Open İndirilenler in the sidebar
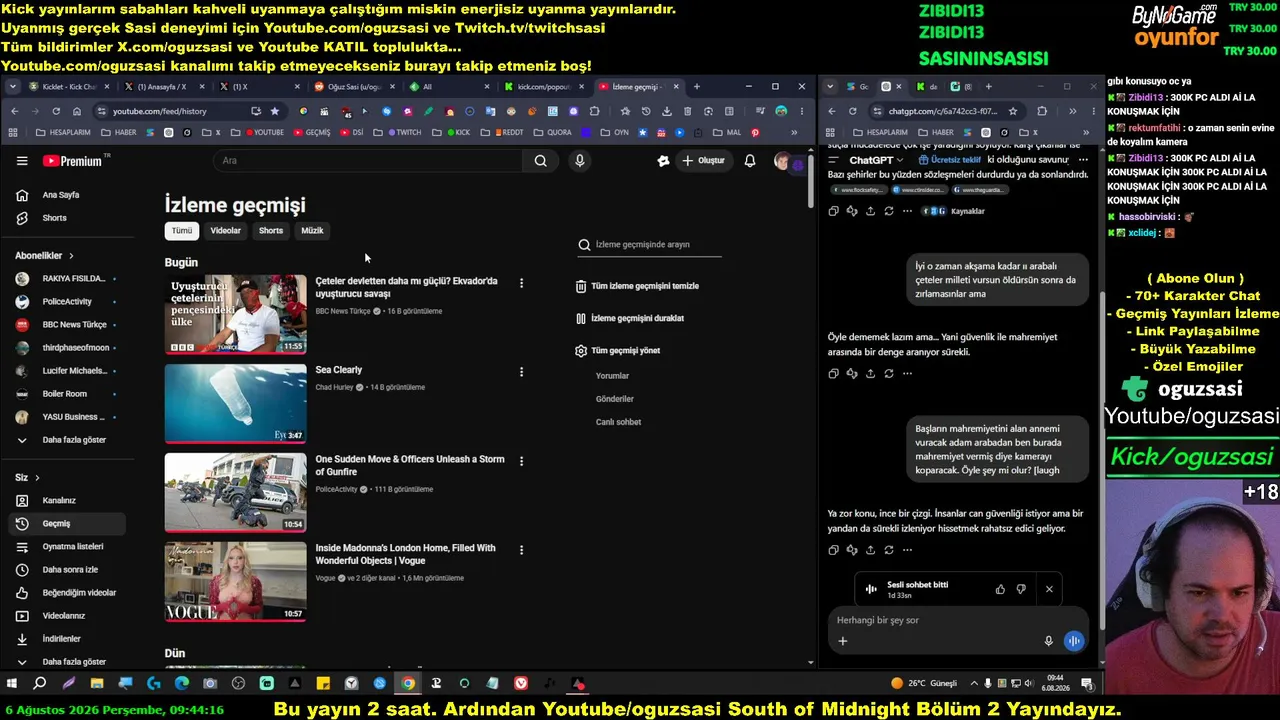Viewport: 1280px width, 720px height. pos(66,639)
